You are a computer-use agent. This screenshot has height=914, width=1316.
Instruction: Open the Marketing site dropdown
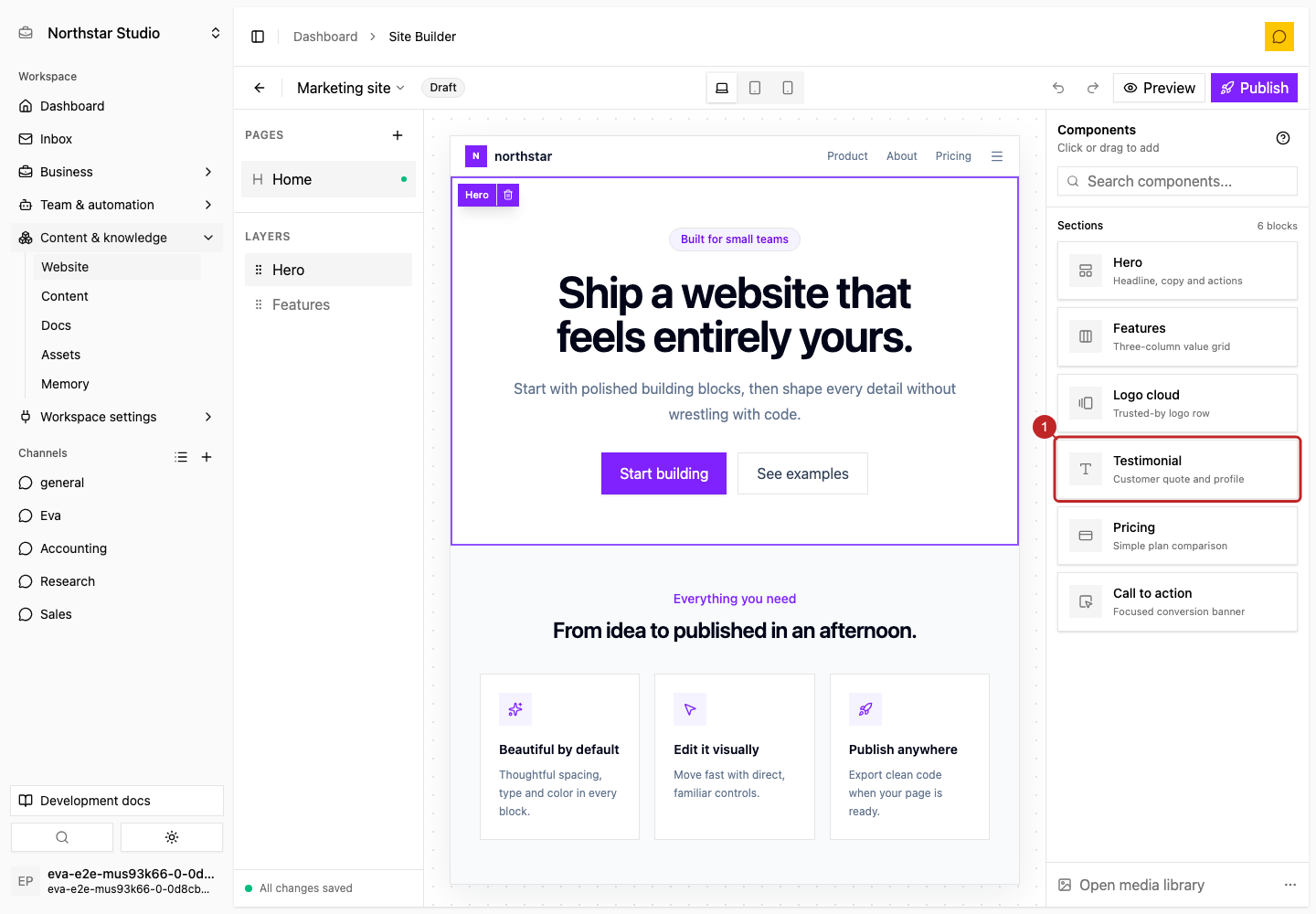tap(351, 88)
